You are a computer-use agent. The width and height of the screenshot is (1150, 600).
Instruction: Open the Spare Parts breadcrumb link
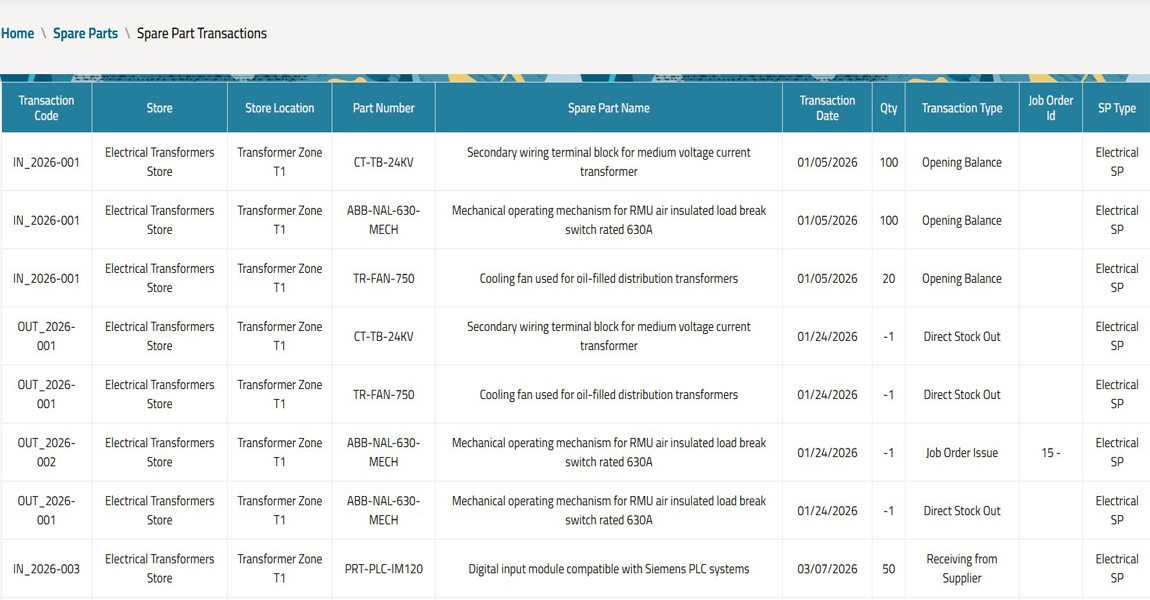point(85,34)
